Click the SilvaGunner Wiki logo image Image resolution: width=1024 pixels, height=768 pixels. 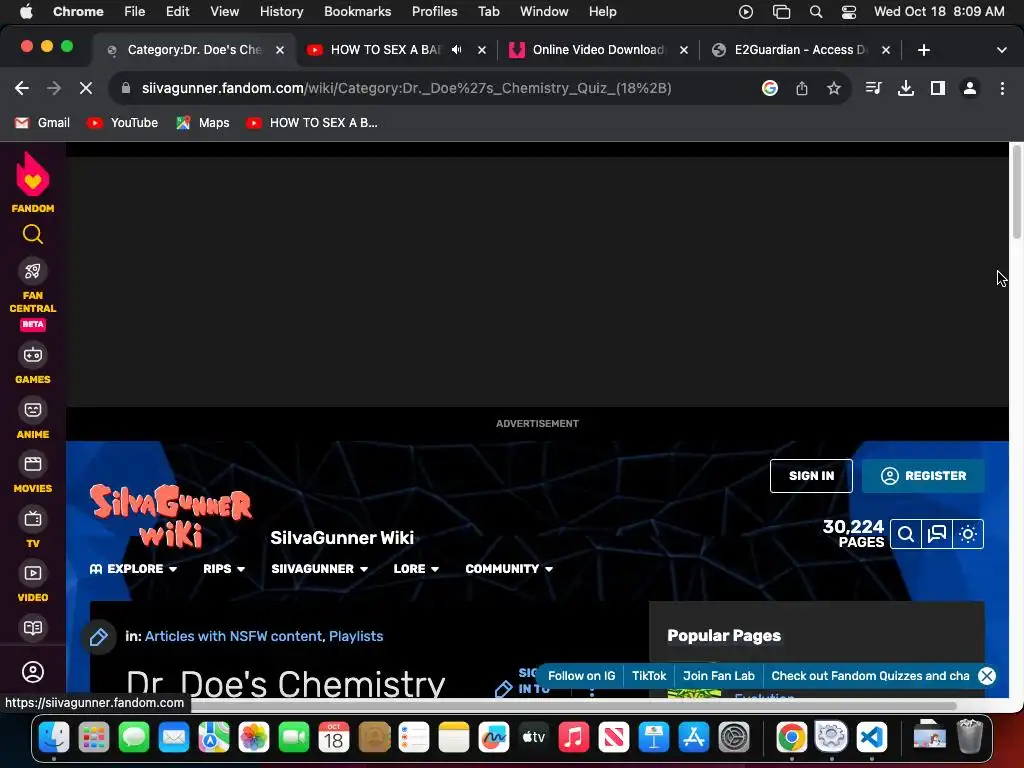point(171,515)
